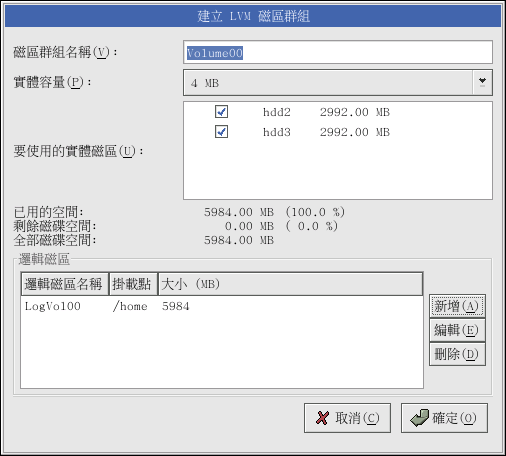Click the /home mount point cell
506x456 pixels.
click(130, 306)
